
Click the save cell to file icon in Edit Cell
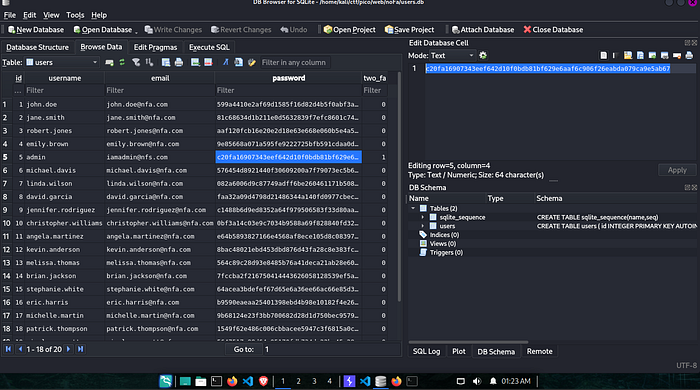click(x=640, y=55)
